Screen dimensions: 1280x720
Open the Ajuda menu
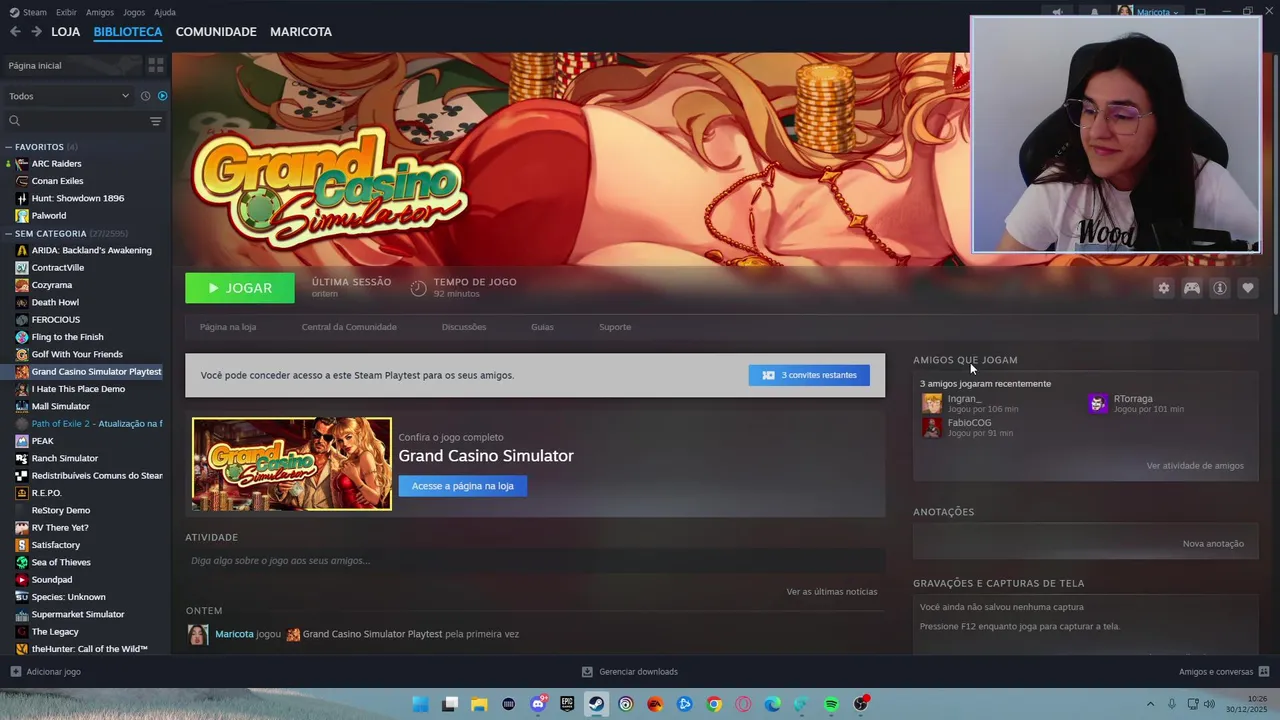(165, 12)
